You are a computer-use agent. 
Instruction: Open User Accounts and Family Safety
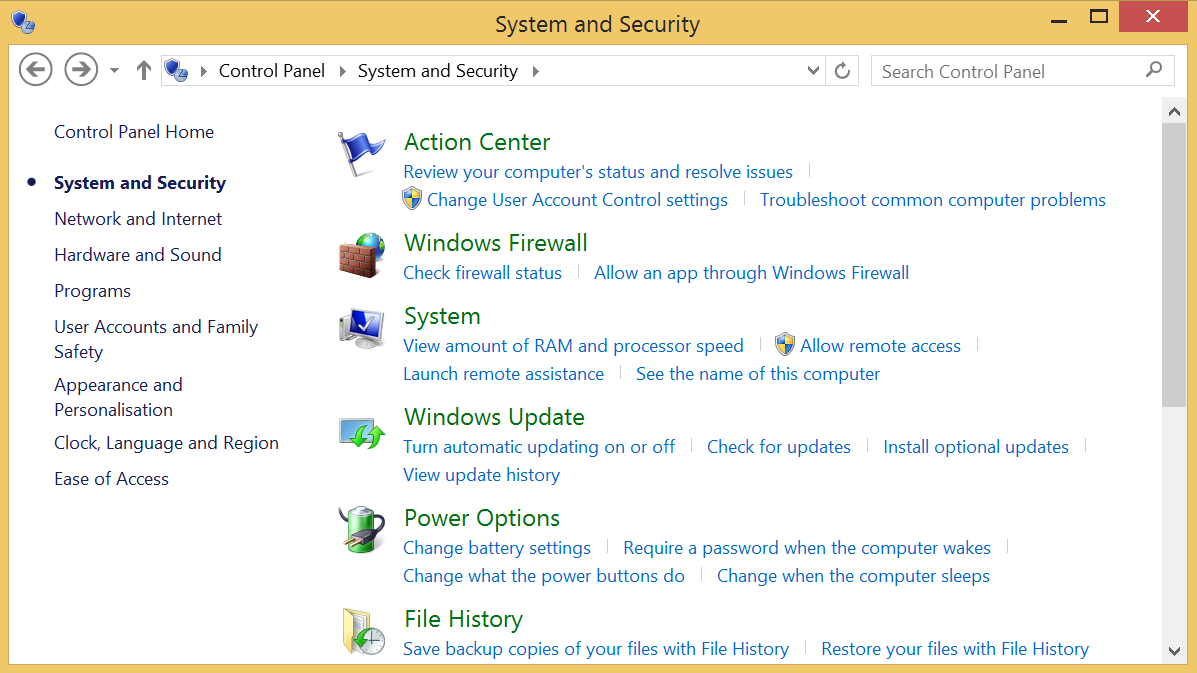pos(156,339)
